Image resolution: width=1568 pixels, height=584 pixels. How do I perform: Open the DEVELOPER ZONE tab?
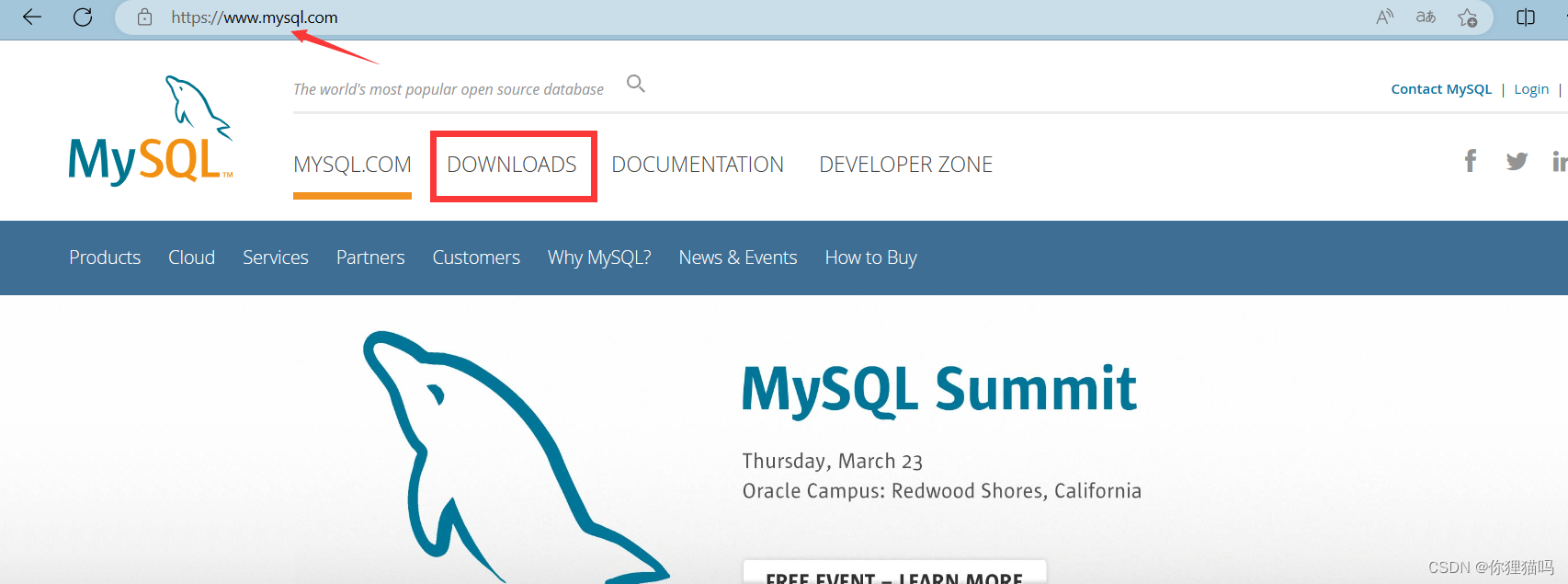click(x=906, y=165)
